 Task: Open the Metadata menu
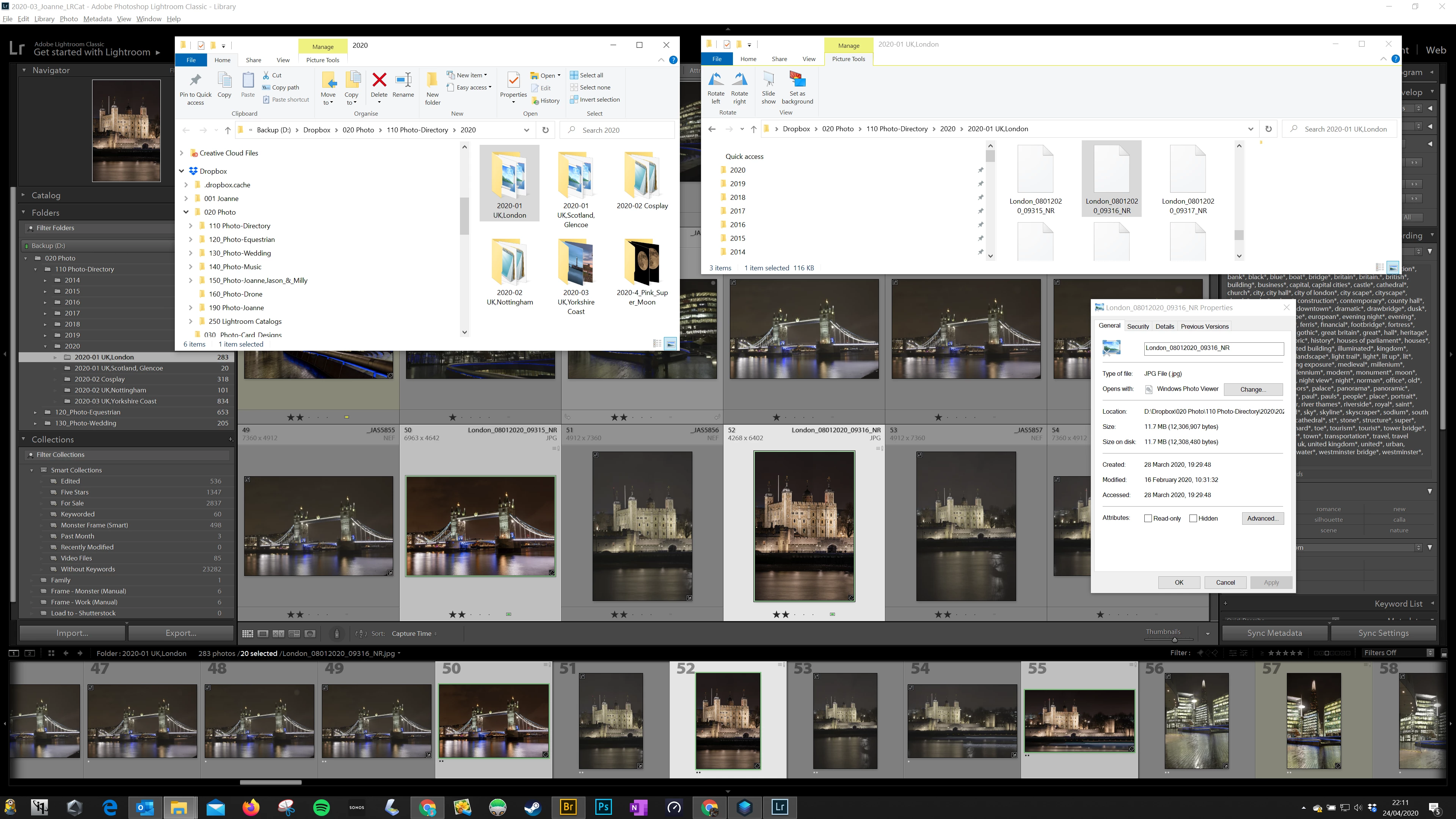97,19
